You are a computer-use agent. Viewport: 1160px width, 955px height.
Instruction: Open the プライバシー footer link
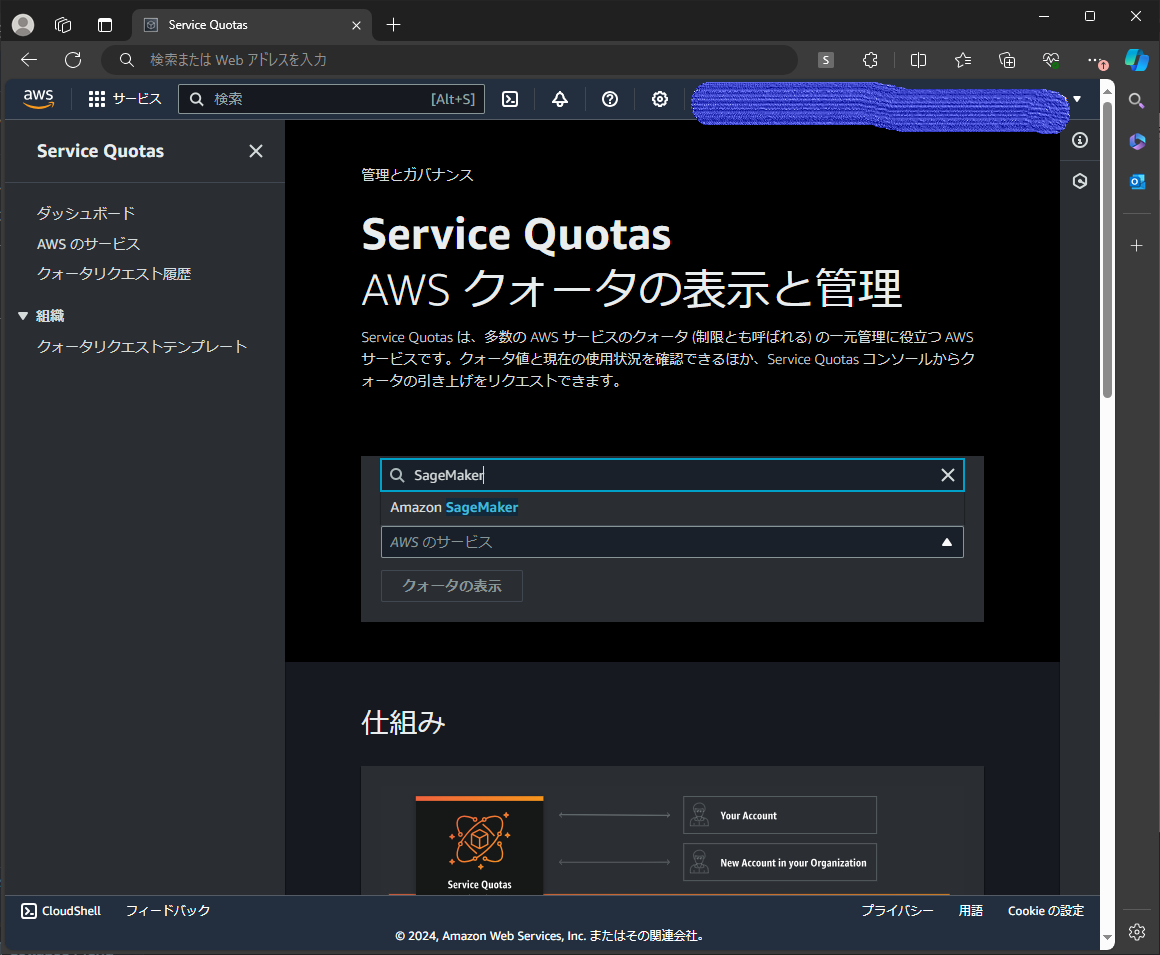(897, 911)
